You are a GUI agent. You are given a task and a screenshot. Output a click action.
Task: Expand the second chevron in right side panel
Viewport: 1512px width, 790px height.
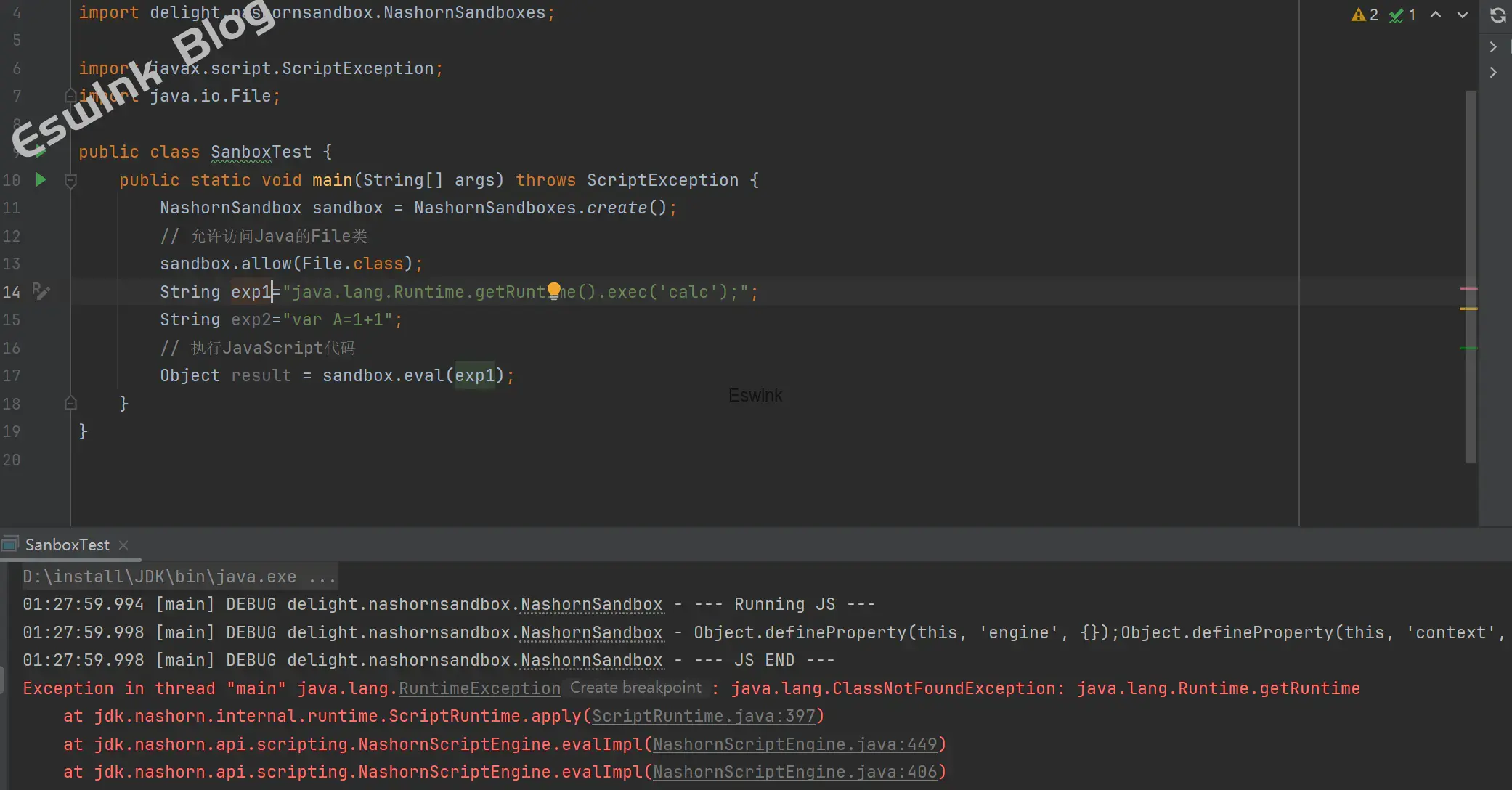click(x=1493, y=73)
